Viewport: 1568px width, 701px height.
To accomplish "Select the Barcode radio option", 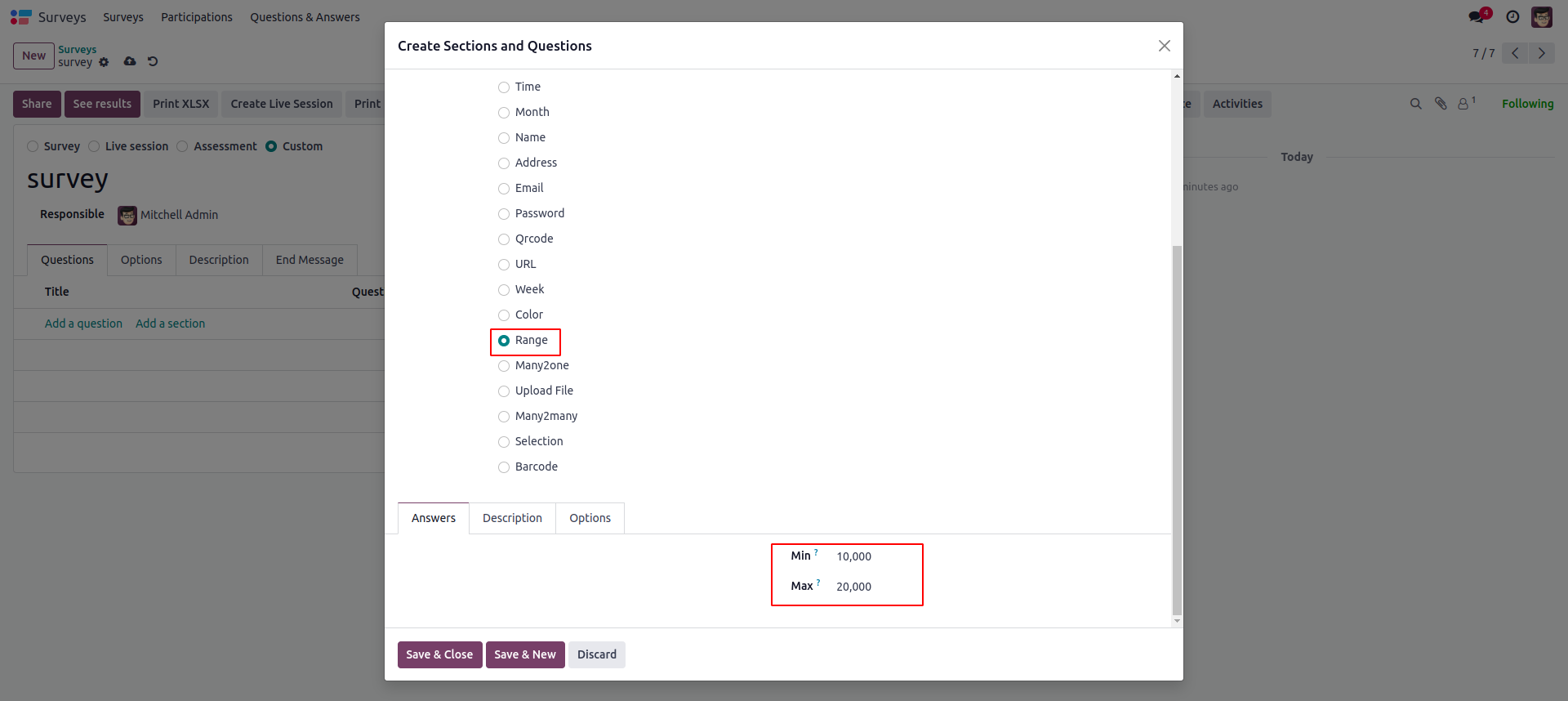I will tap(504, 467).
